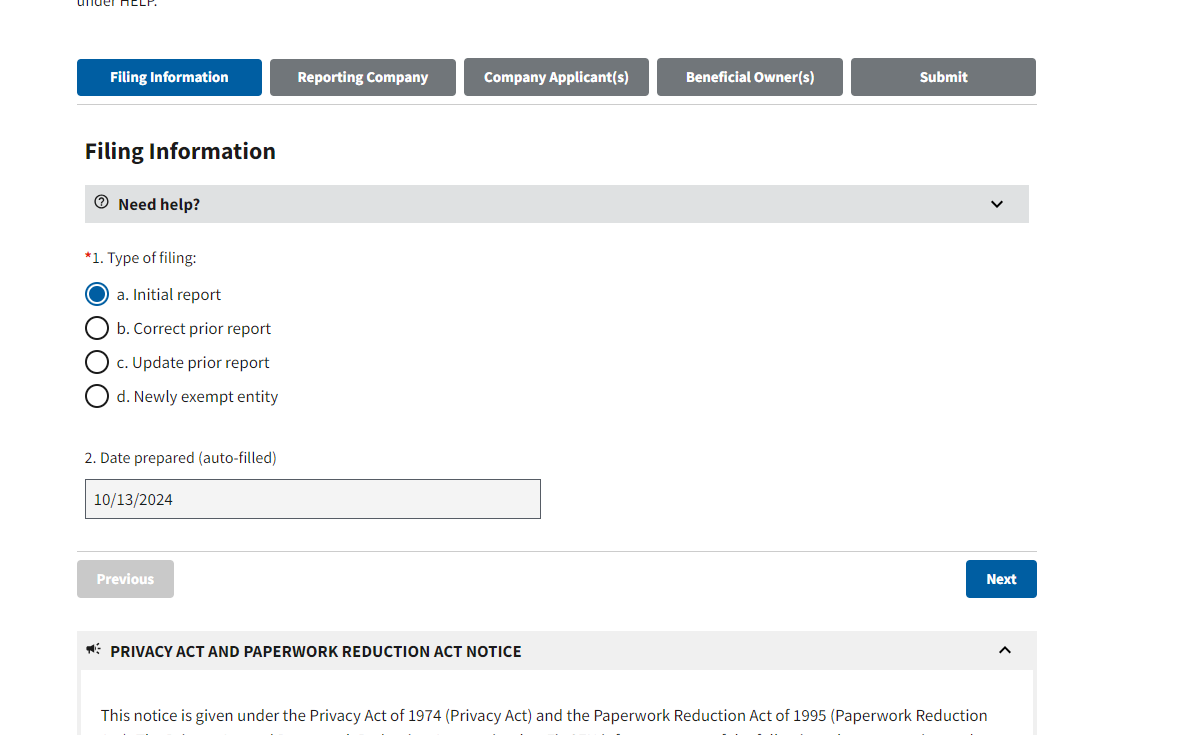Click the Next button
The height and width of the screenshot is (735, 1180).
1001,578
